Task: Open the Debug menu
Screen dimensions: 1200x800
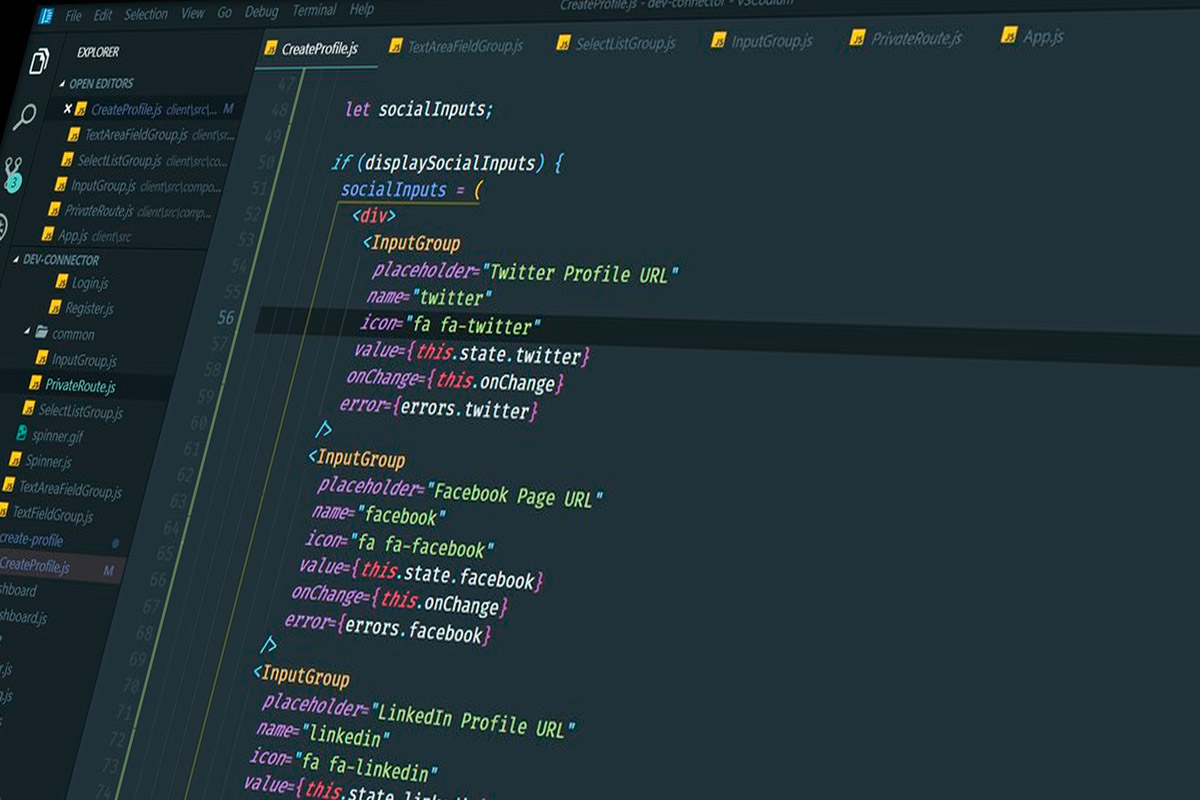Action: 263,11
